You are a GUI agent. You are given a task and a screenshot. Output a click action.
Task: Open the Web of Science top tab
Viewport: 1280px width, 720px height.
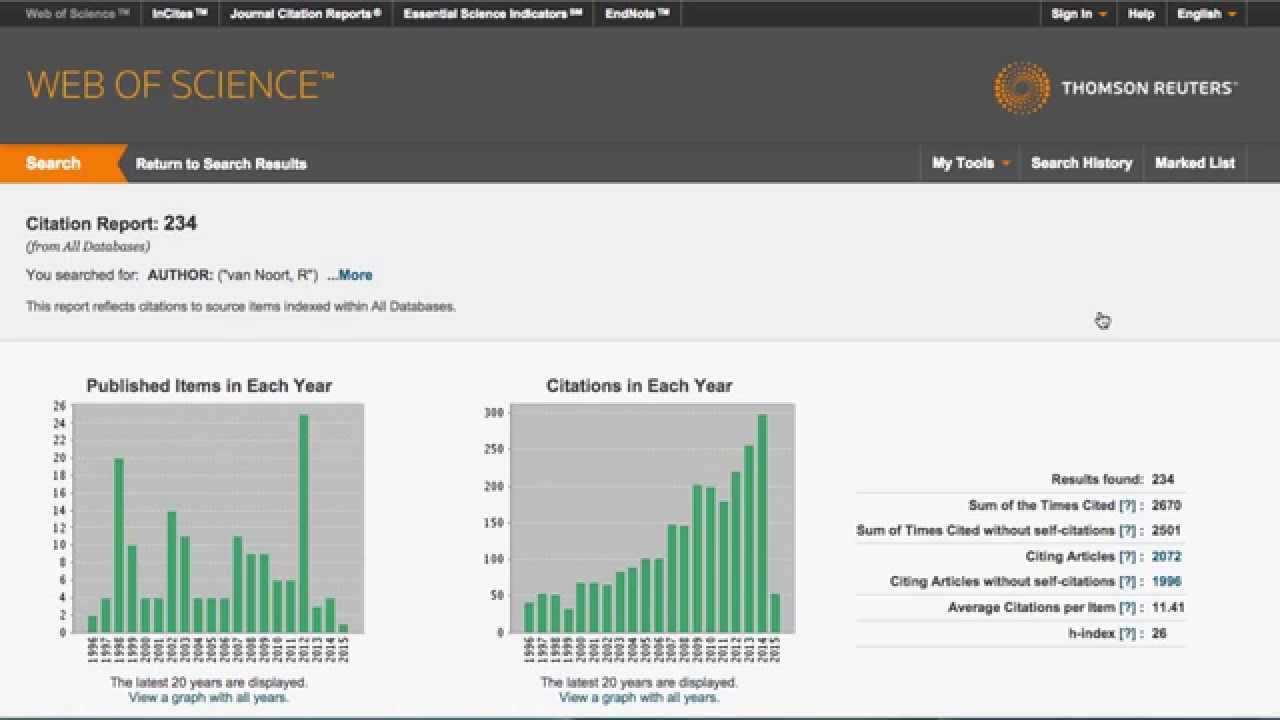pos(77,14)
